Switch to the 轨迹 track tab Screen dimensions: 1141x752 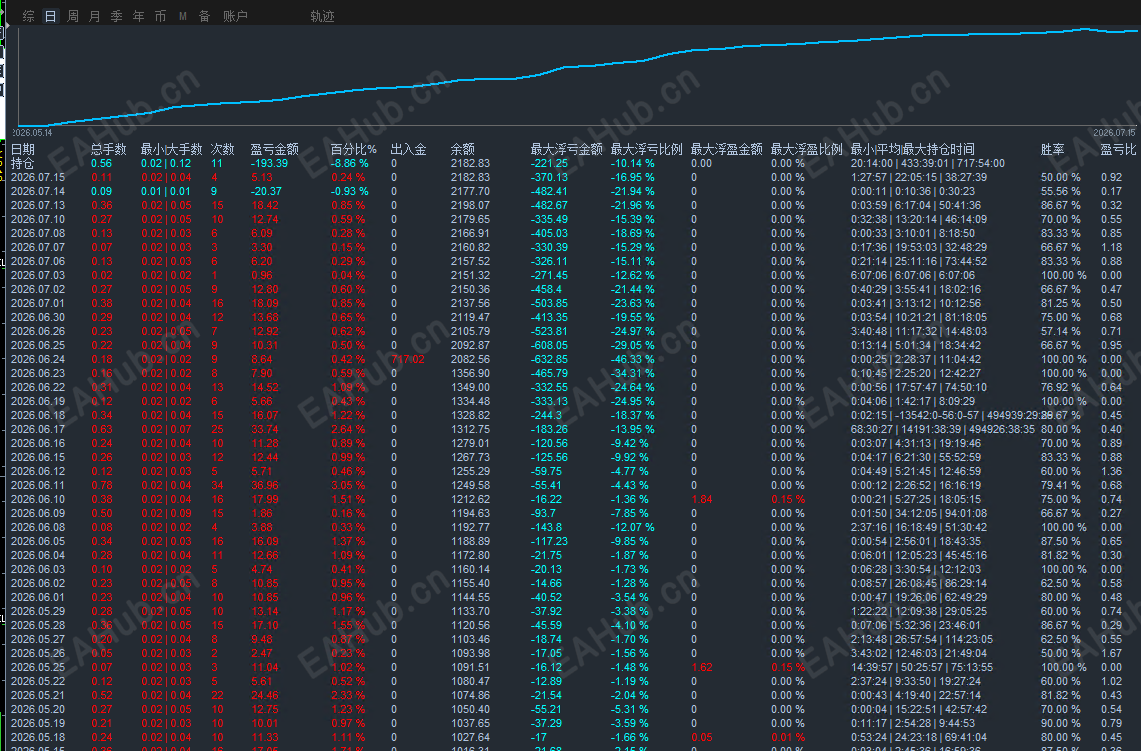pos(322,16)
